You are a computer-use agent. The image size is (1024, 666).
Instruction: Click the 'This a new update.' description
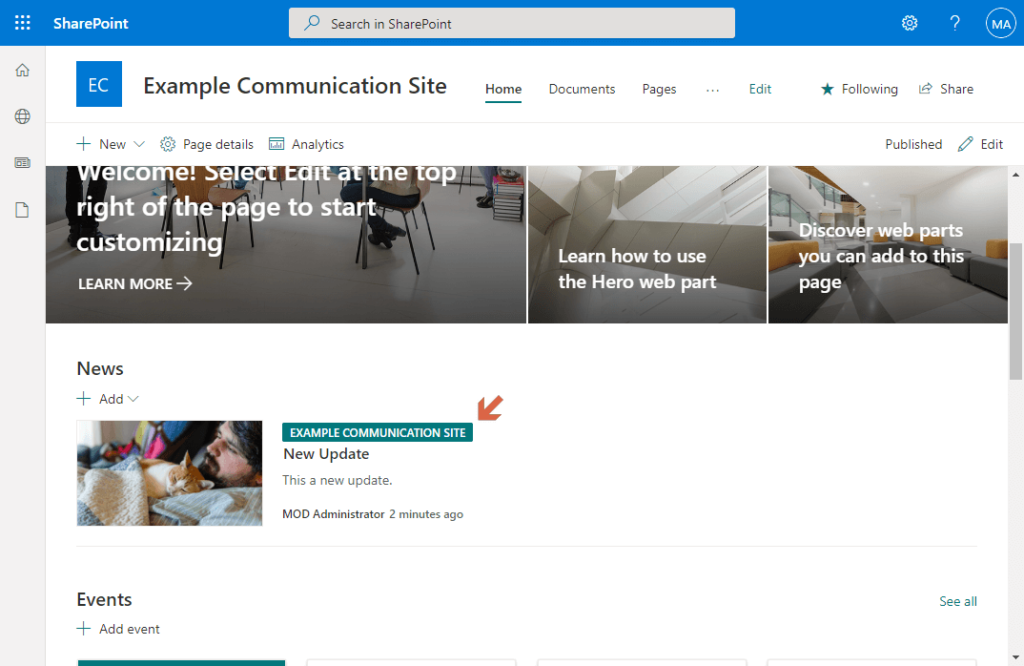click(337, 480)
